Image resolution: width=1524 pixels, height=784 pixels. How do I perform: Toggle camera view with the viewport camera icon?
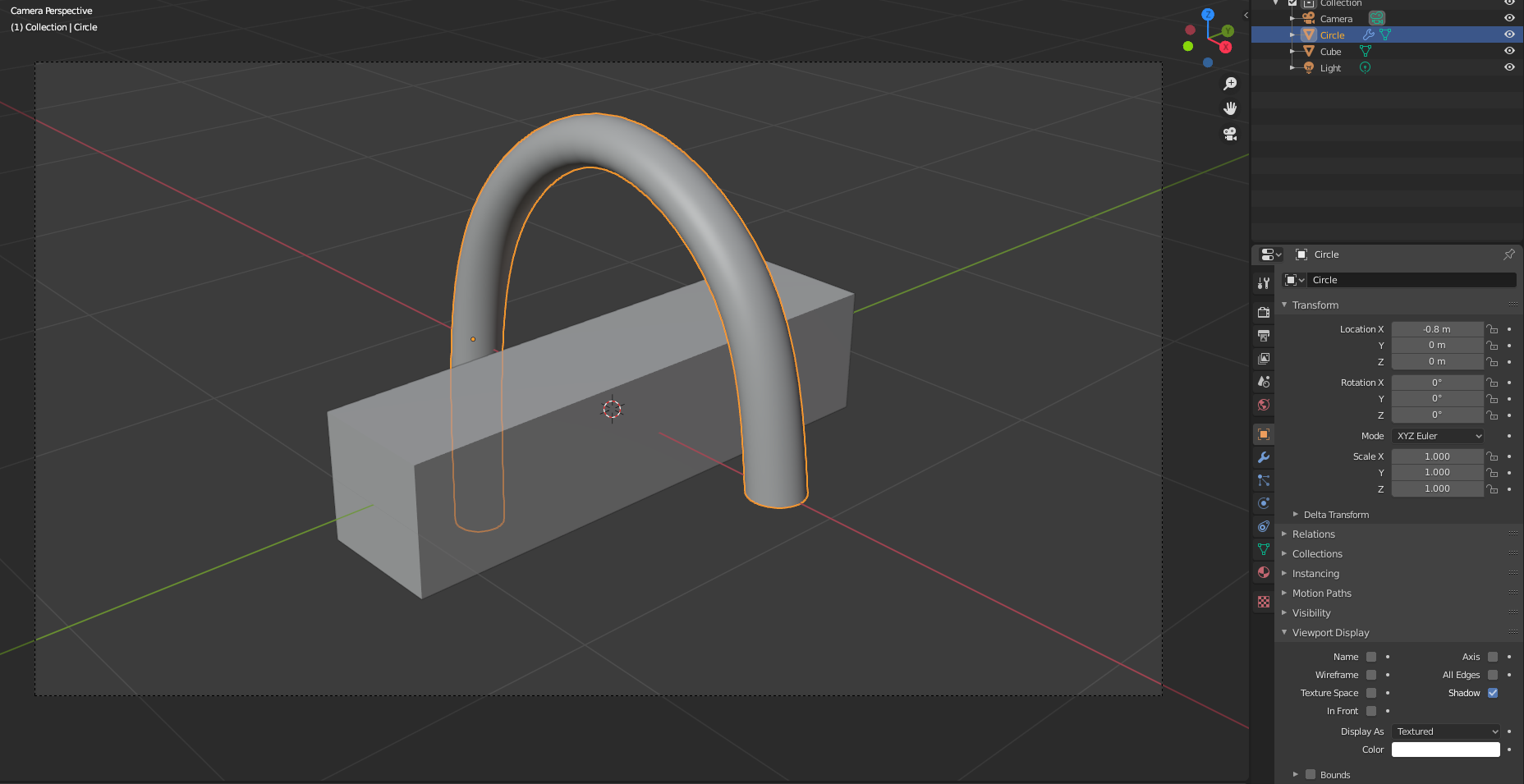[x=1230, y=134]
